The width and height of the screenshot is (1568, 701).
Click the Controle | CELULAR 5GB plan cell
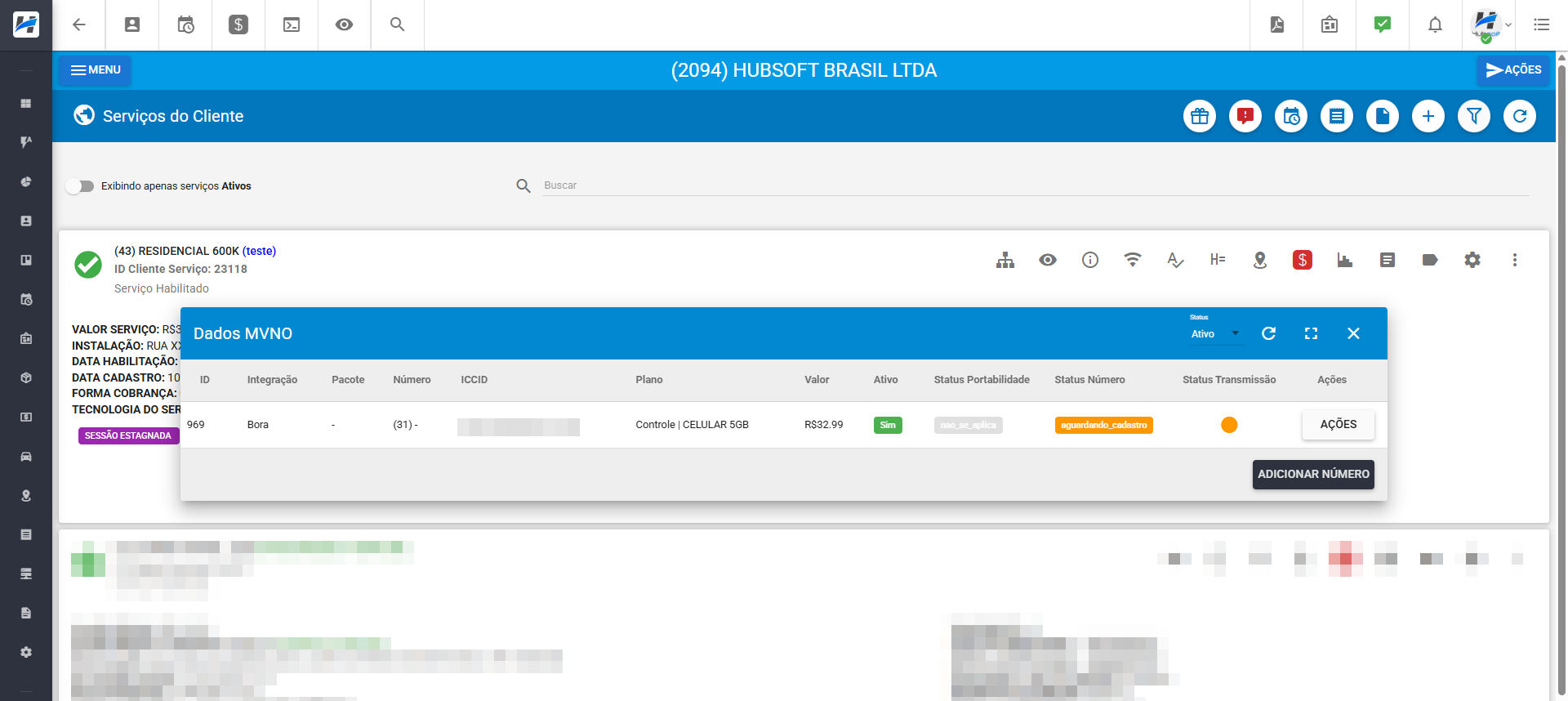tap(692, 425)
